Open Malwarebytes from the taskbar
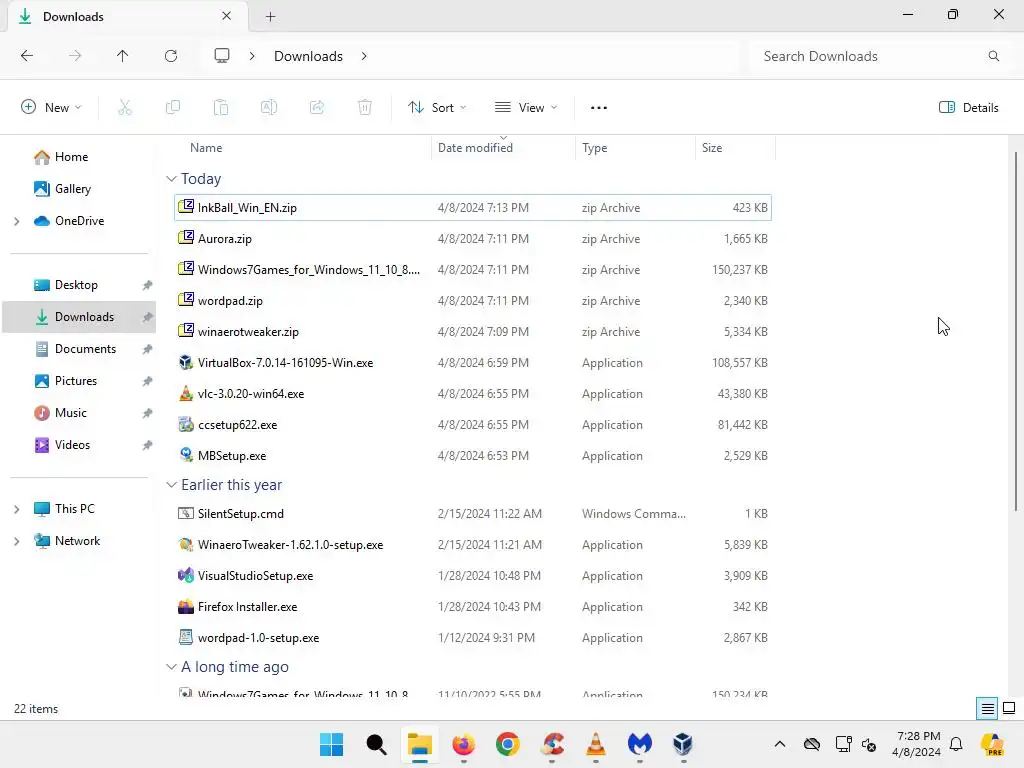 pyautogui.click(x=639, y=744)
